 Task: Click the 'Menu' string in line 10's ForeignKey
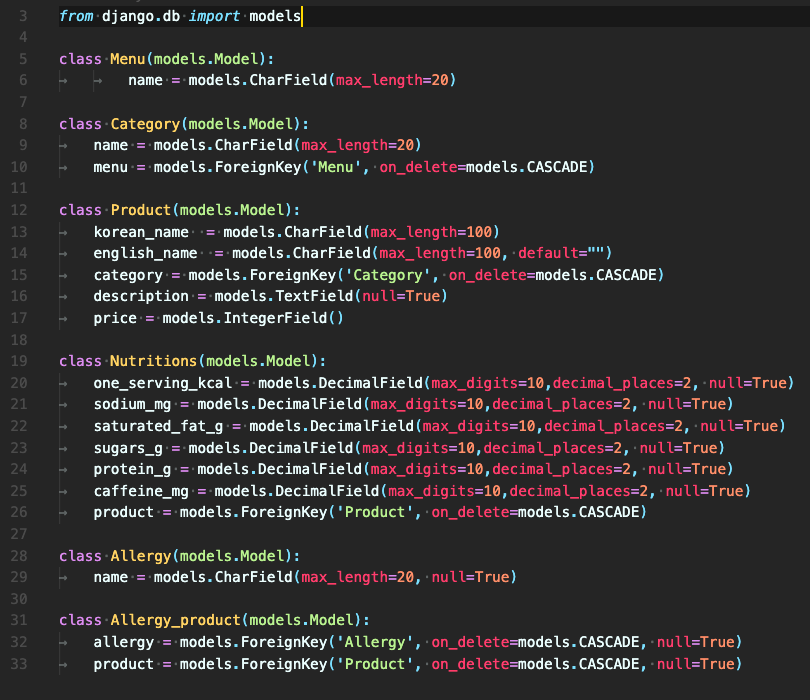335,167
